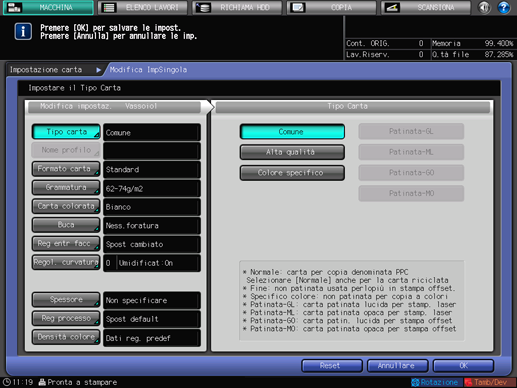Open the Buca punch setting
Image resolution: width=517 pixels, height=388 pixels.
click(66, 225)
